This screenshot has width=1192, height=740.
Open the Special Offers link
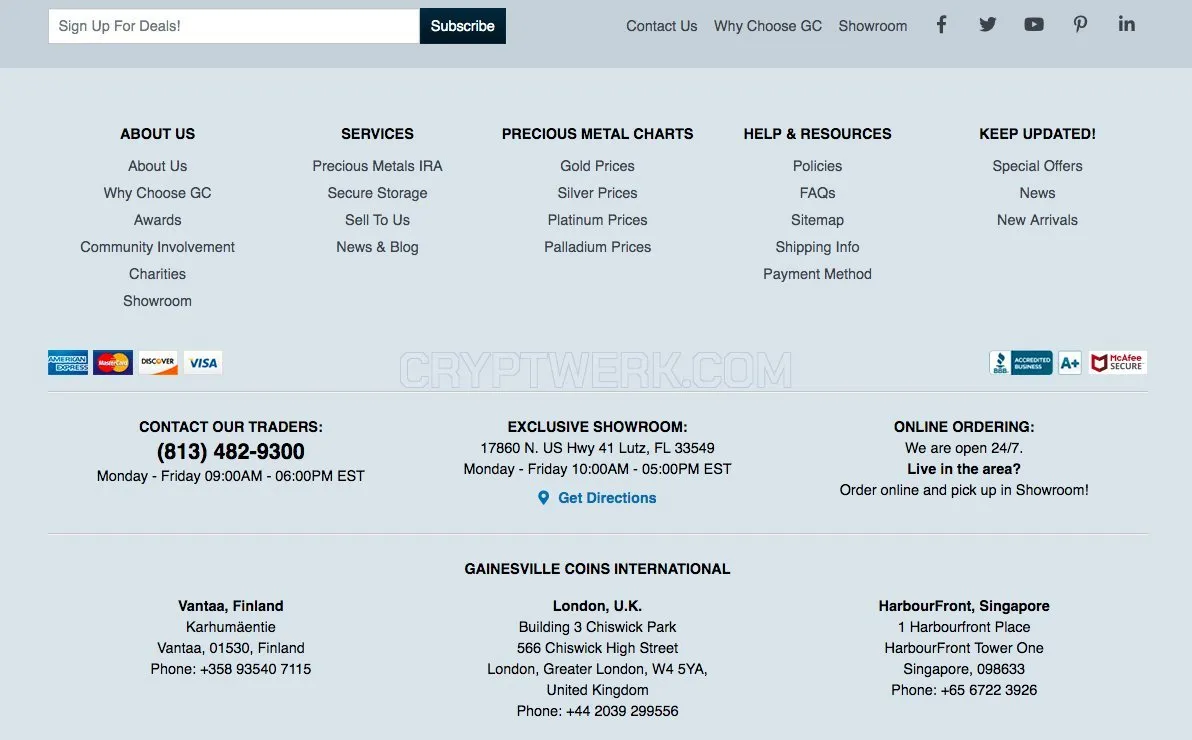click(x=1037, y=166)
